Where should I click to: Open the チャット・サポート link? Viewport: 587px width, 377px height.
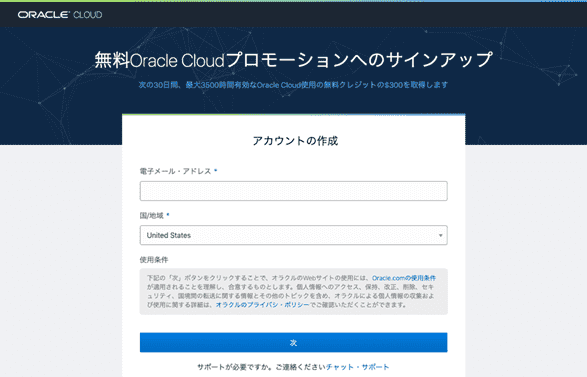tap(358, 367)
